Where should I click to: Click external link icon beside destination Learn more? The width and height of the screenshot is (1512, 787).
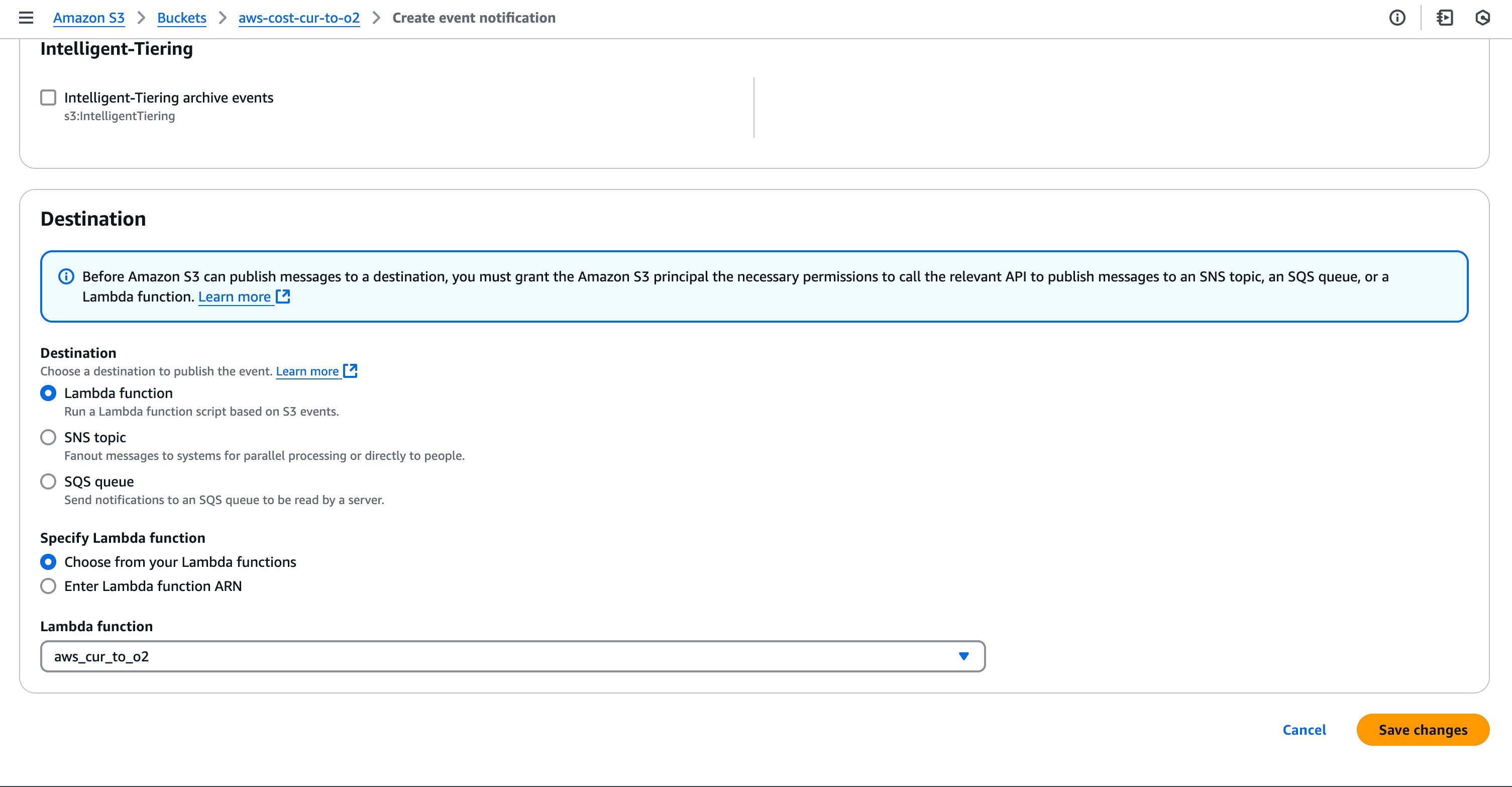351,370
